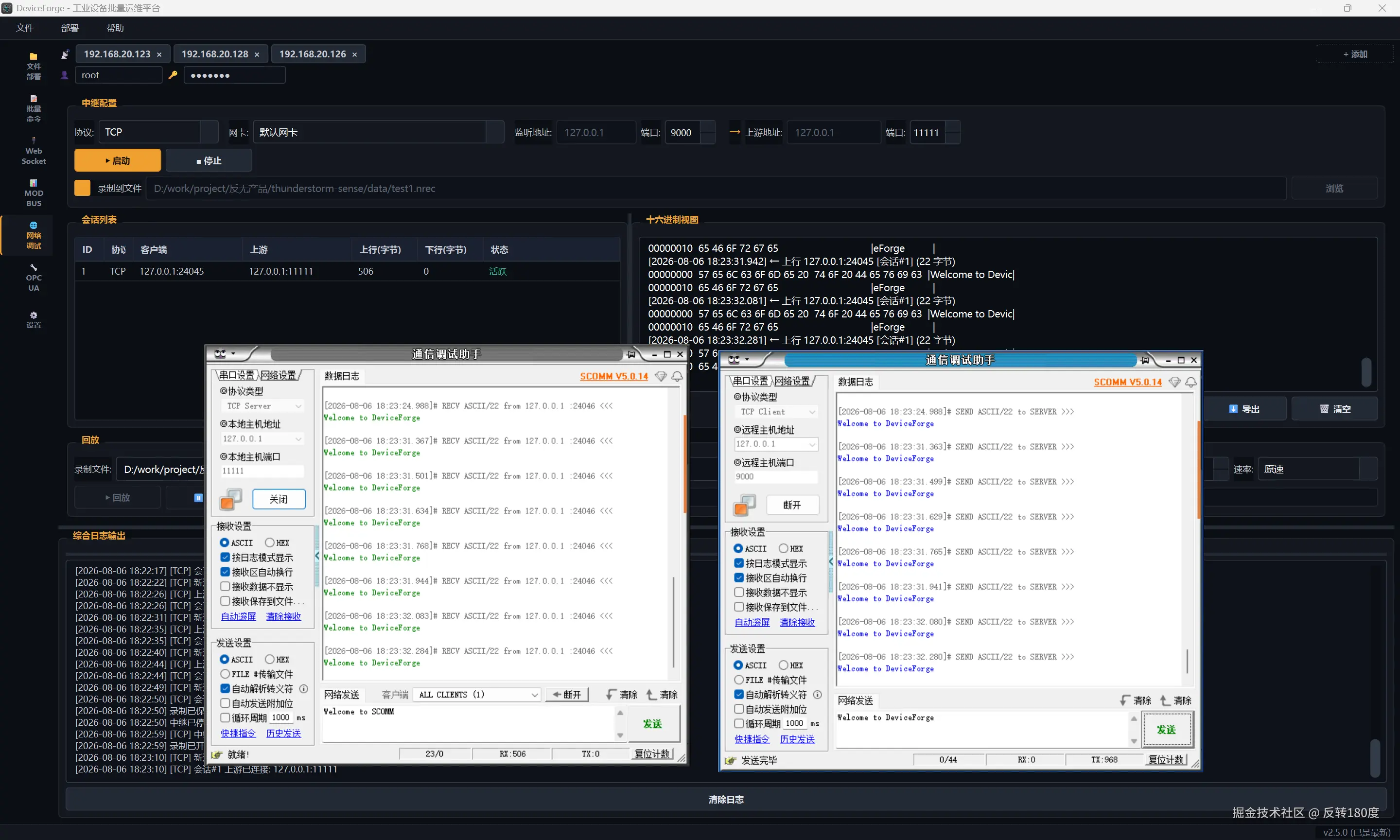Click the info icon next to 自动解析转义符 in left window
The width and height of the screenshot is (1400, 840).
pyautogui.click(x=303, y=689)
